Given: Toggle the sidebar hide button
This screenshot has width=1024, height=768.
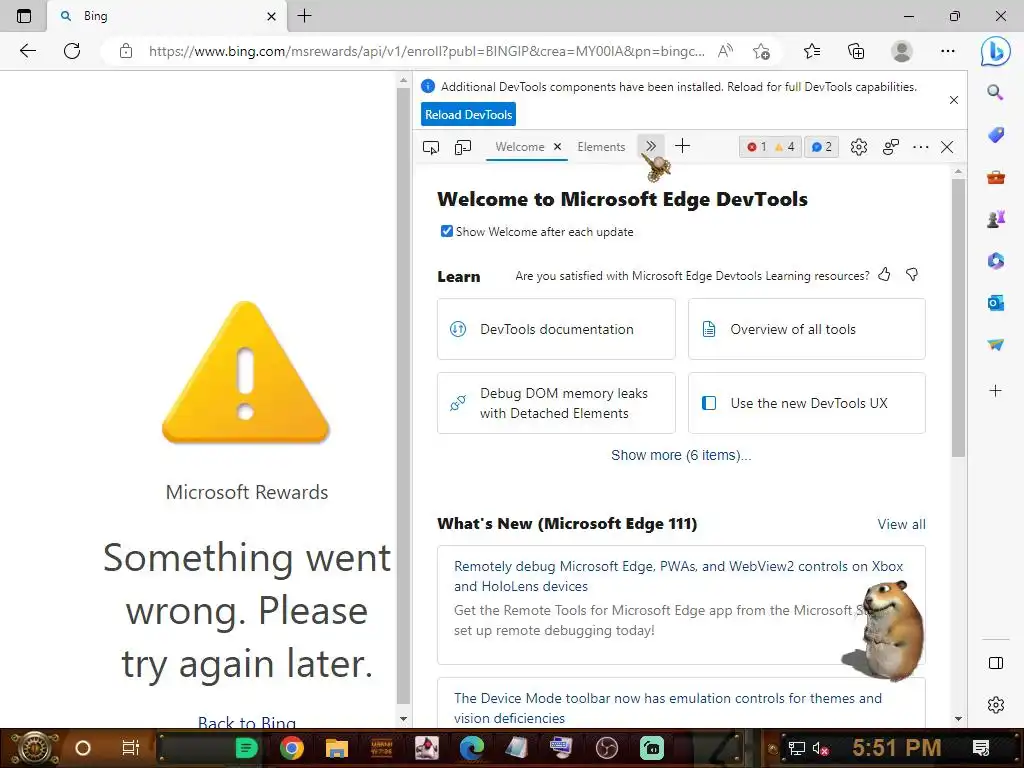Looking at the screenshot, I should pos(995,663).
